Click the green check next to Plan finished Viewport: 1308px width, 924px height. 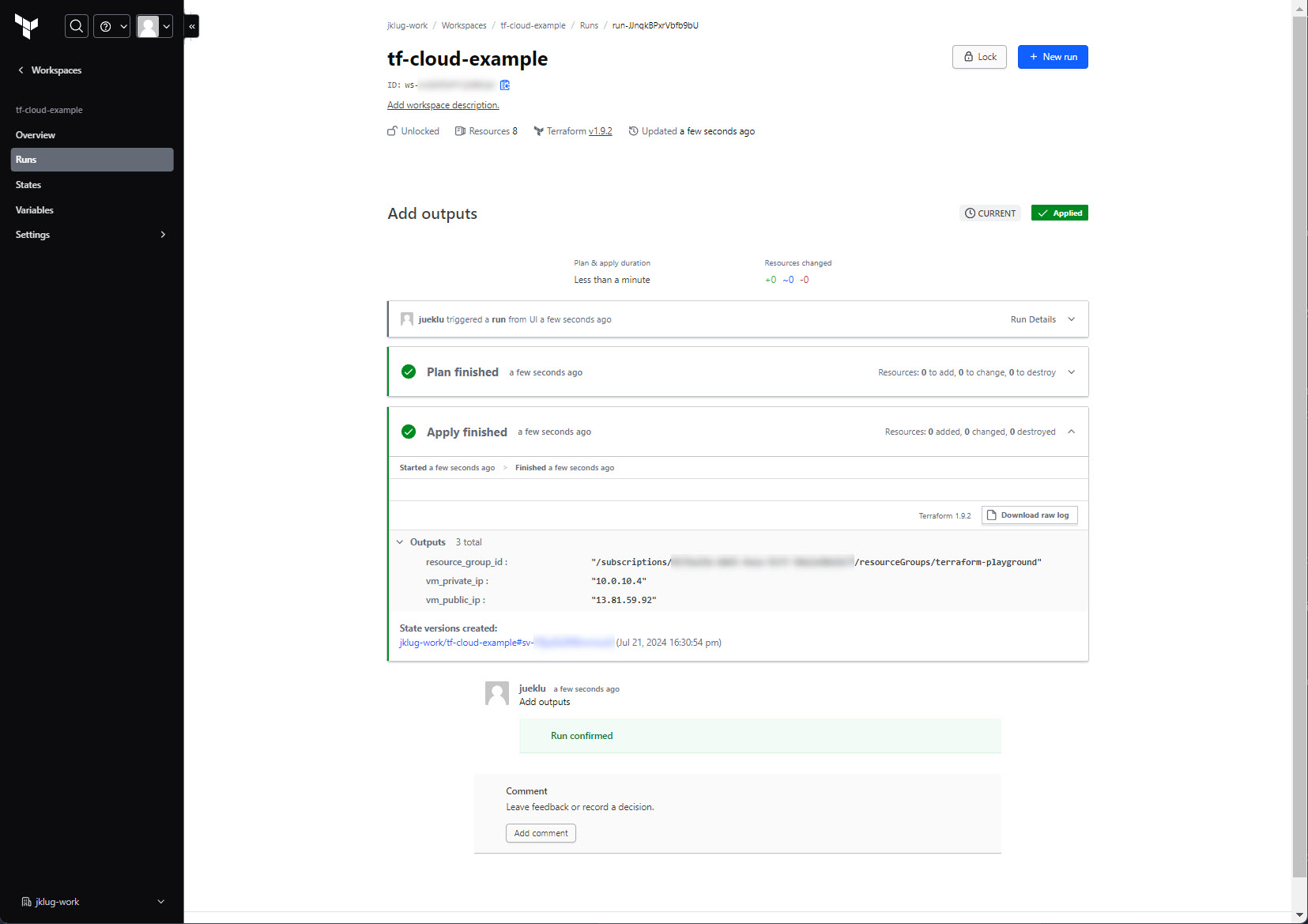coord(409,371)
